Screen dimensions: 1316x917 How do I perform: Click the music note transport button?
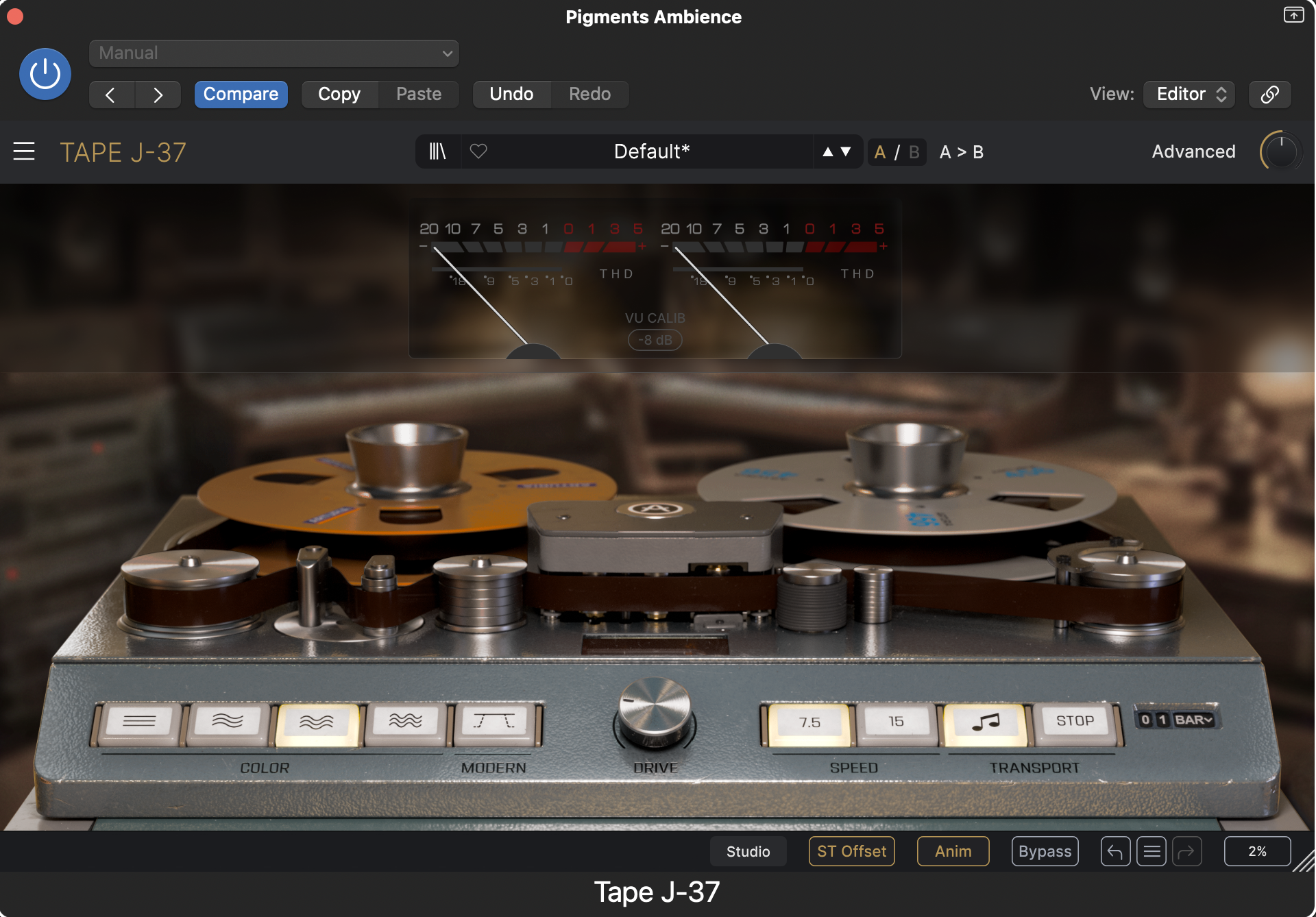[x=986, y=724]
